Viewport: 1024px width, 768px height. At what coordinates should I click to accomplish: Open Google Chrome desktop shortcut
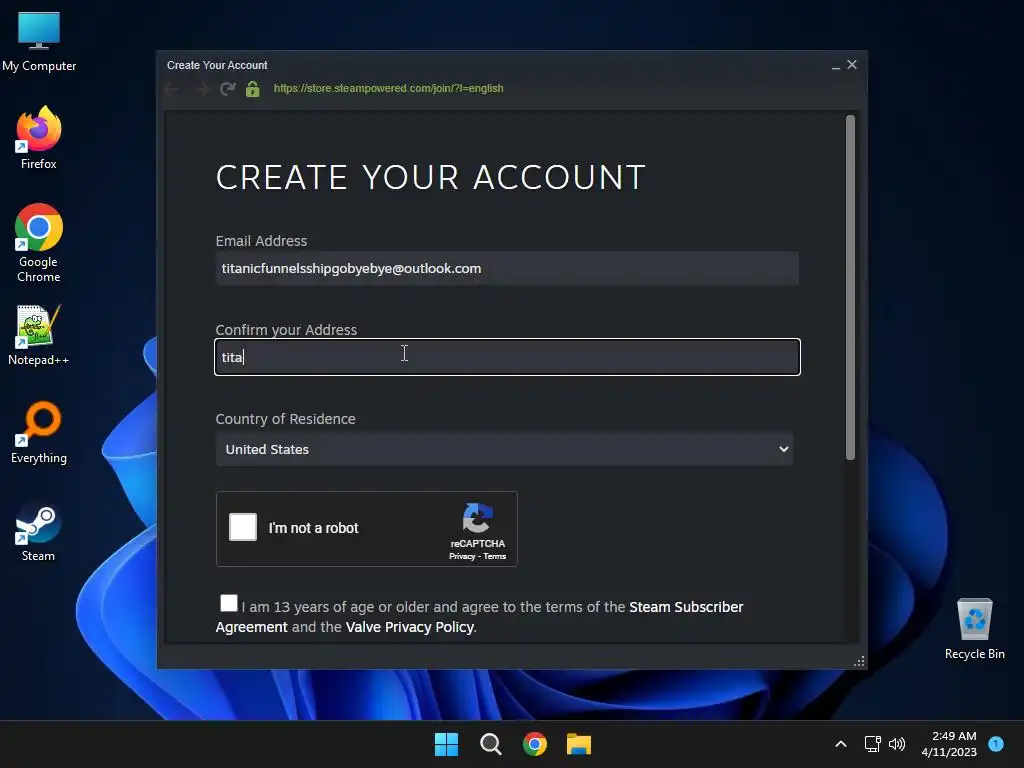pyautogui.click(x=39, y=242)
